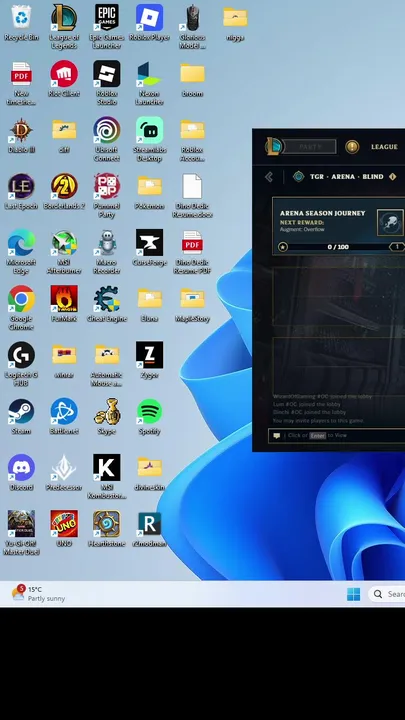Screen dimensions: 405x720
Task: Open the LEAGUE tab in client header
Action: tap(384, 147)
